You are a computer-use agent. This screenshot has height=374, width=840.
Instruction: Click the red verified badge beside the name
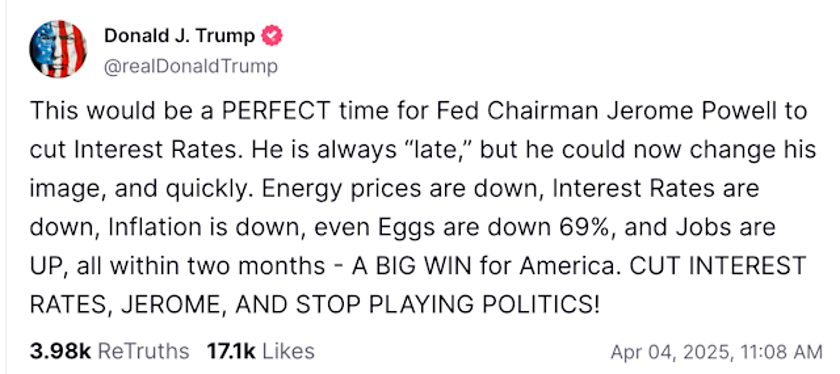click(272, 36)
